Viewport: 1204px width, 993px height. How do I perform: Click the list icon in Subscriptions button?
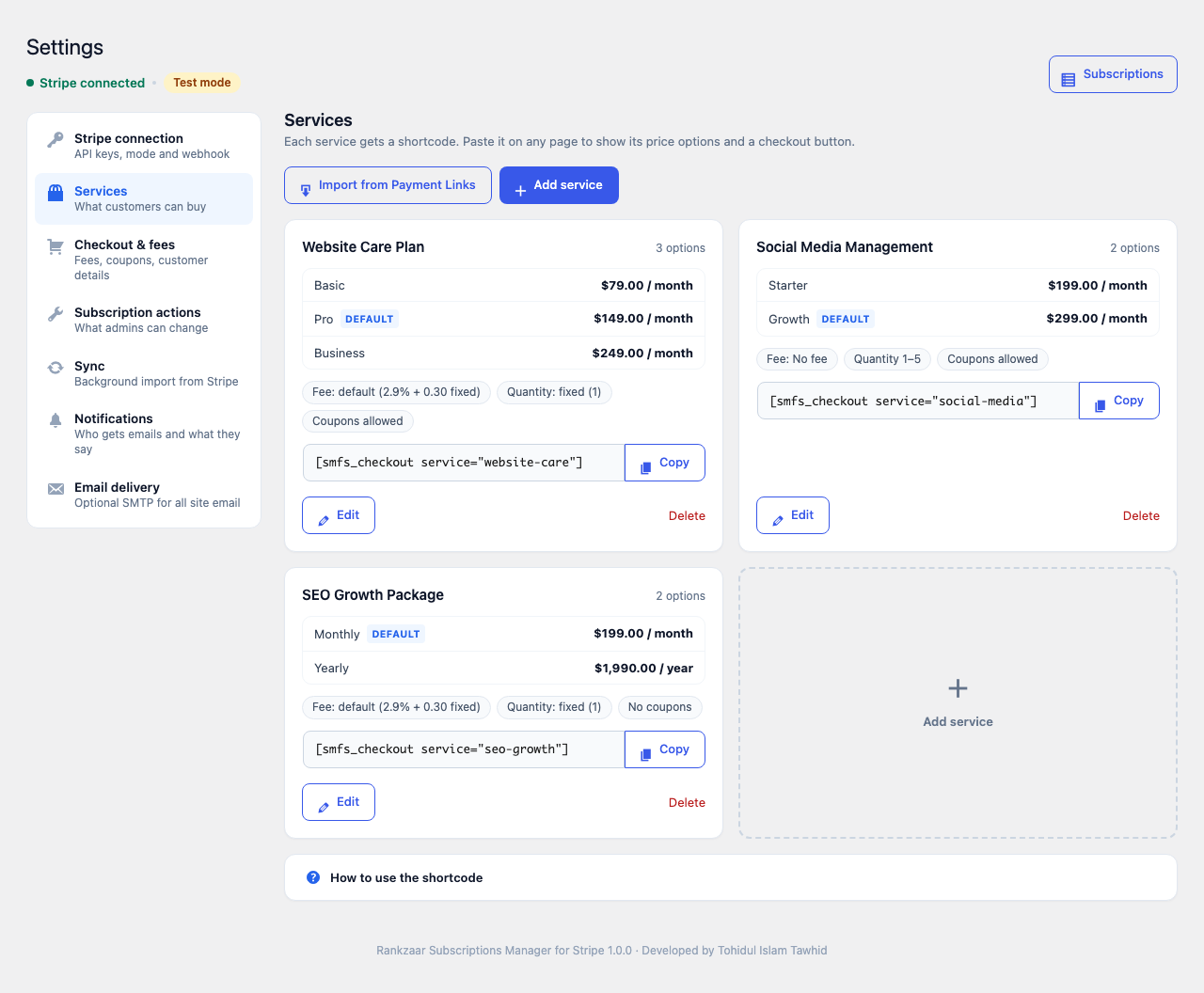(1069, 80)
